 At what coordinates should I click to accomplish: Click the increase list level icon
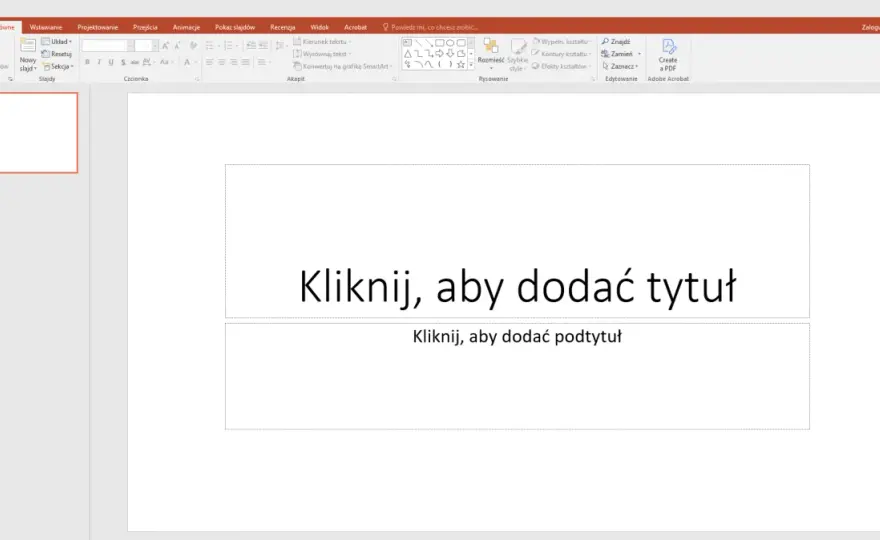(x=263, y=45)
